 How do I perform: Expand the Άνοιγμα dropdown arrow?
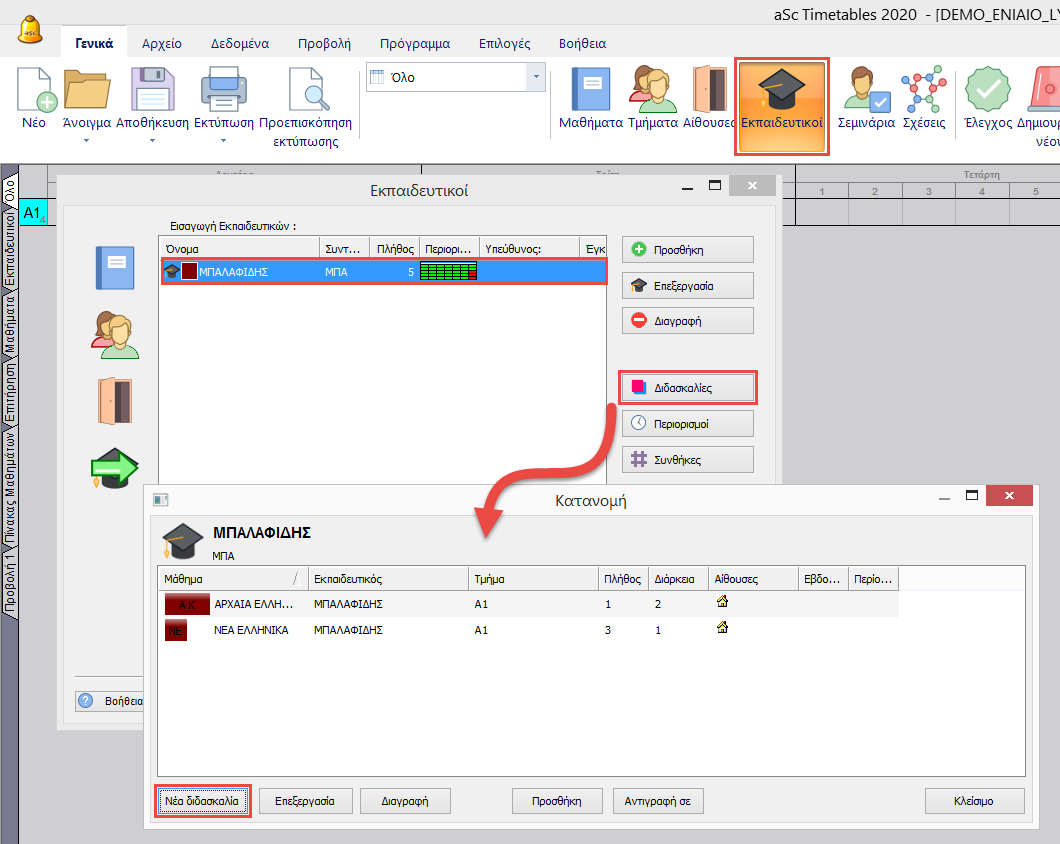[87, 141]
